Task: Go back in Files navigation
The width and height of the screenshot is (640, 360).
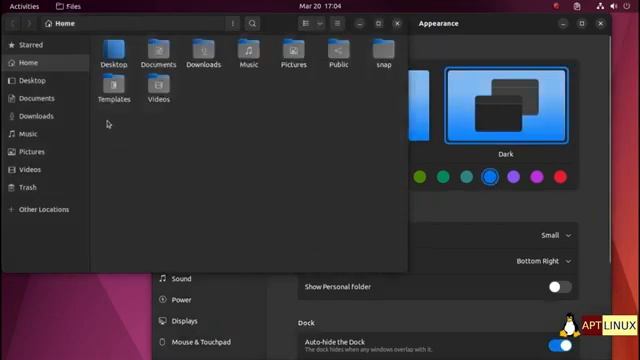Action: pos(13,24)
